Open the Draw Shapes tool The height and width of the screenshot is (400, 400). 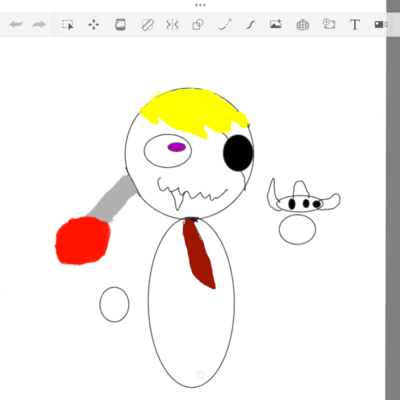pos(198,25)
